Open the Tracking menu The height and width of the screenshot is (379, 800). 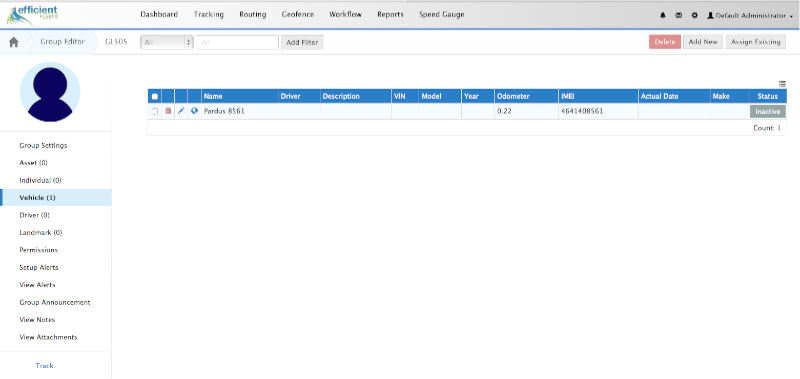[x=209, y=14]
